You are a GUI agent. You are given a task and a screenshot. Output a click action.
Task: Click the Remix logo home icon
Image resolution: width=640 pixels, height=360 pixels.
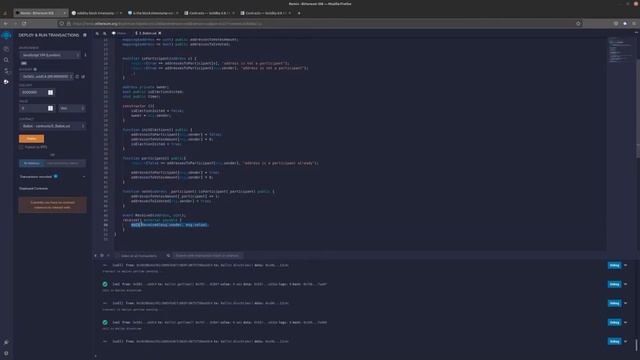pyautogui.click(x=6, y=36)
